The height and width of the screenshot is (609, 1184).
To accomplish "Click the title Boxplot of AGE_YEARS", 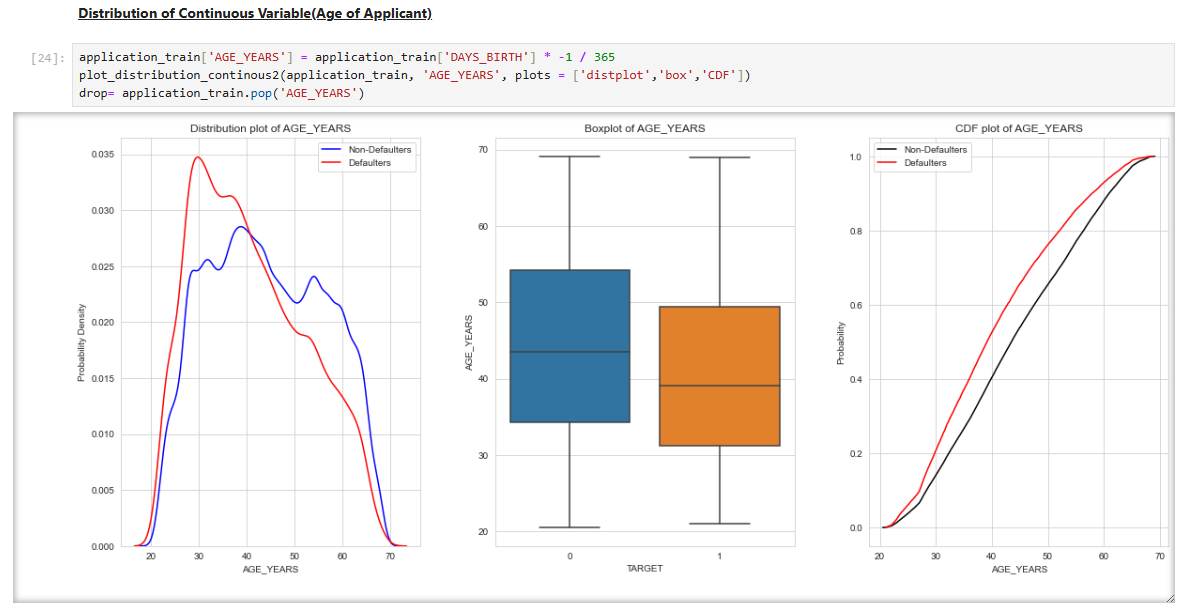I will coord(644,128).
